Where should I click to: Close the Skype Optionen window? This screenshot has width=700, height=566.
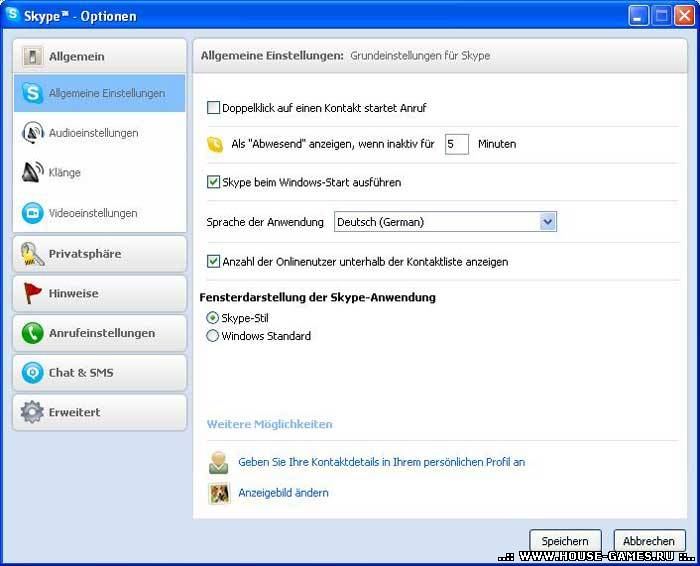point(684,16)
